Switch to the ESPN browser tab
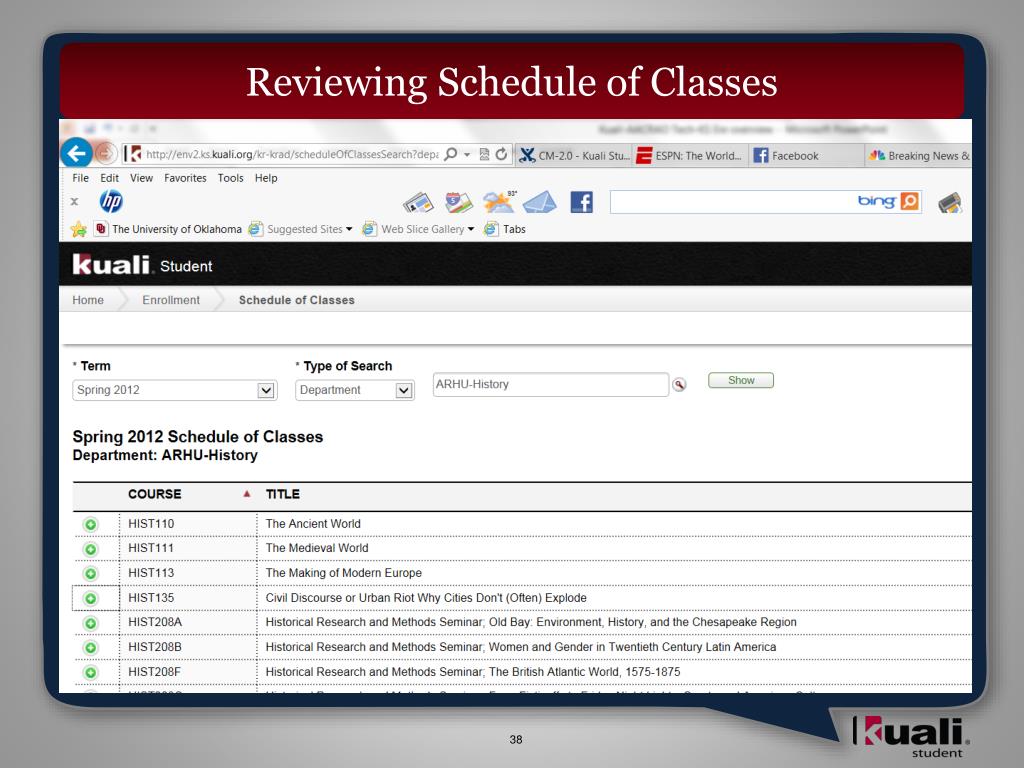Screen dimensions: 1024x768 pos(691,155)
